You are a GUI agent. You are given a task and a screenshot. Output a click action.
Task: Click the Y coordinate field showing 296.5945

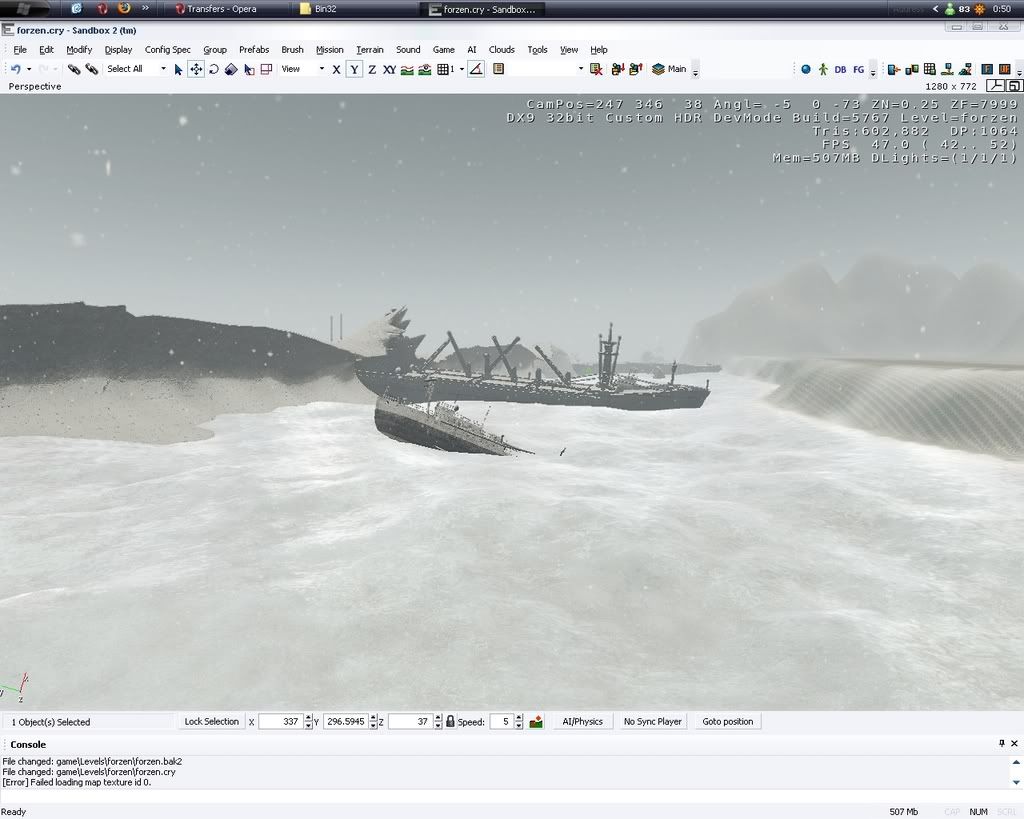[x=345, y=722]
